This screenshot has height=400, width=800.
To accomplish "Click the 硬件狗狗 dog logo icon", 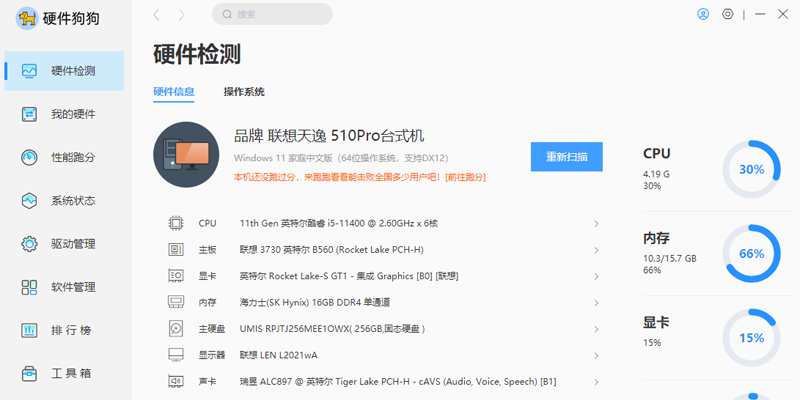I will pos(27,19).
